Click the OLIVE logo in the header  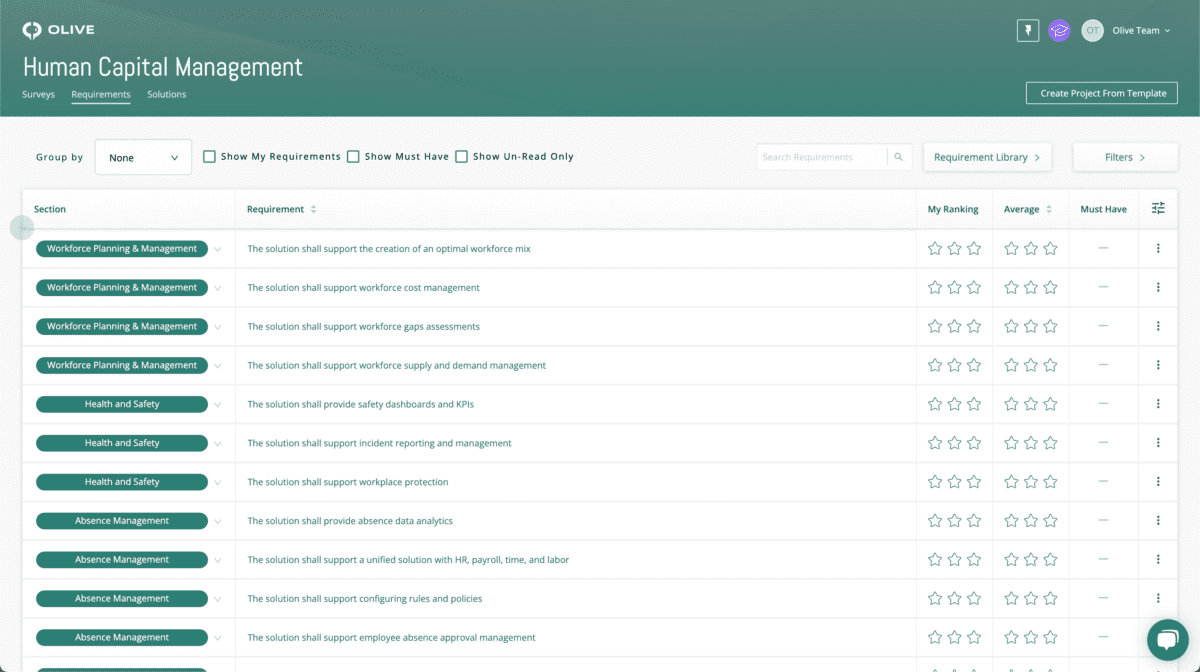click(x=58, y=29)
